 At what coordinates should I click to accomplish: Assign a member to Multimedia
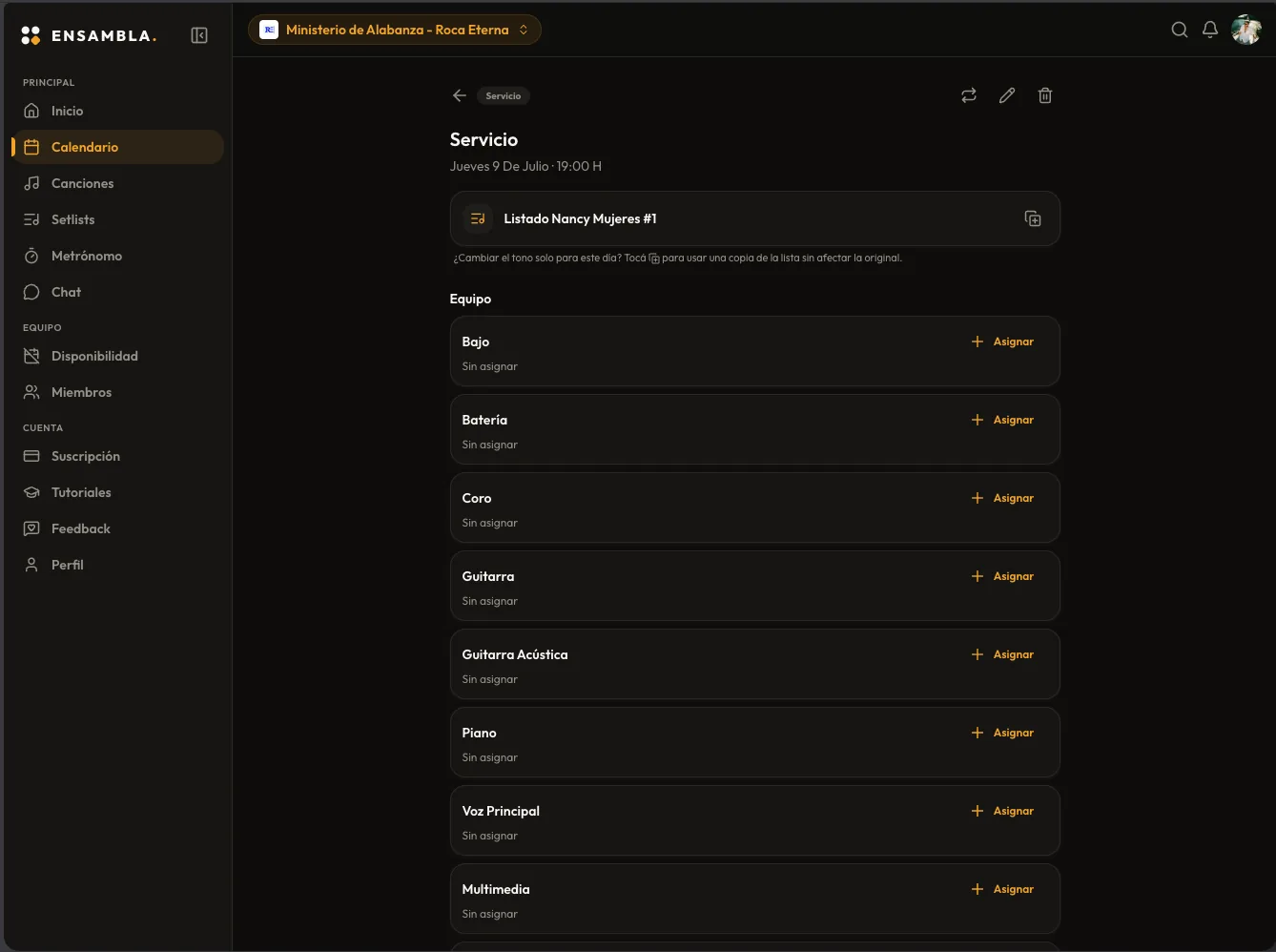1002,889
